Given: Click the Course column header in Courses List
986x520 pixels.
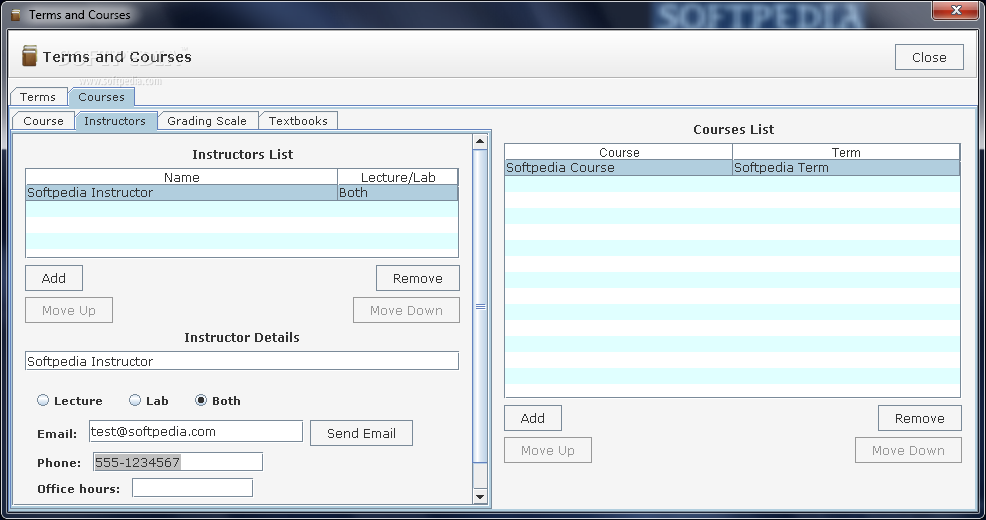Looking at the screenshot, I should 619,152.
